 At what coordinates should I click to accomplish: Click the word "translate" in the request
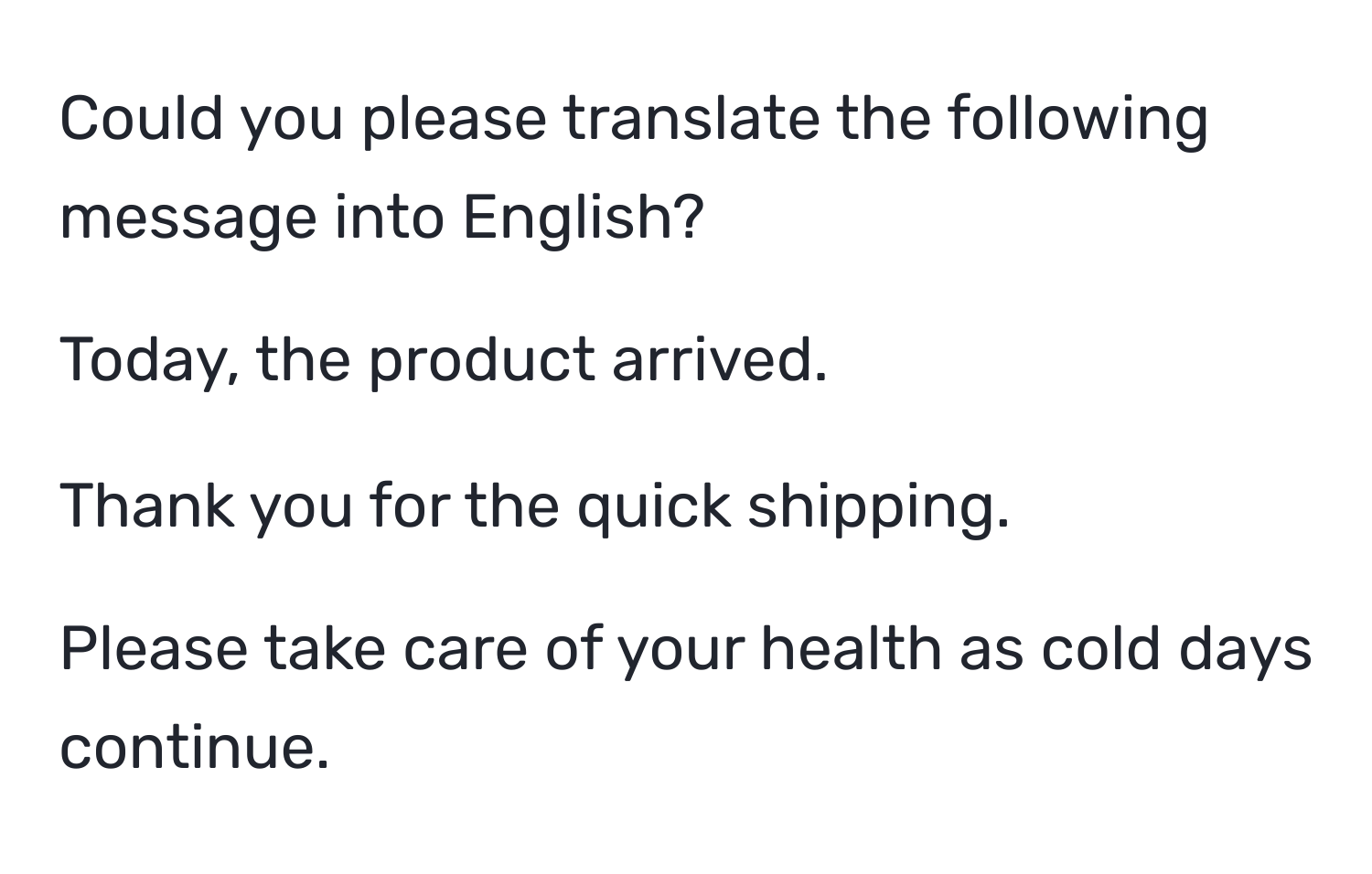coord(691,119)
